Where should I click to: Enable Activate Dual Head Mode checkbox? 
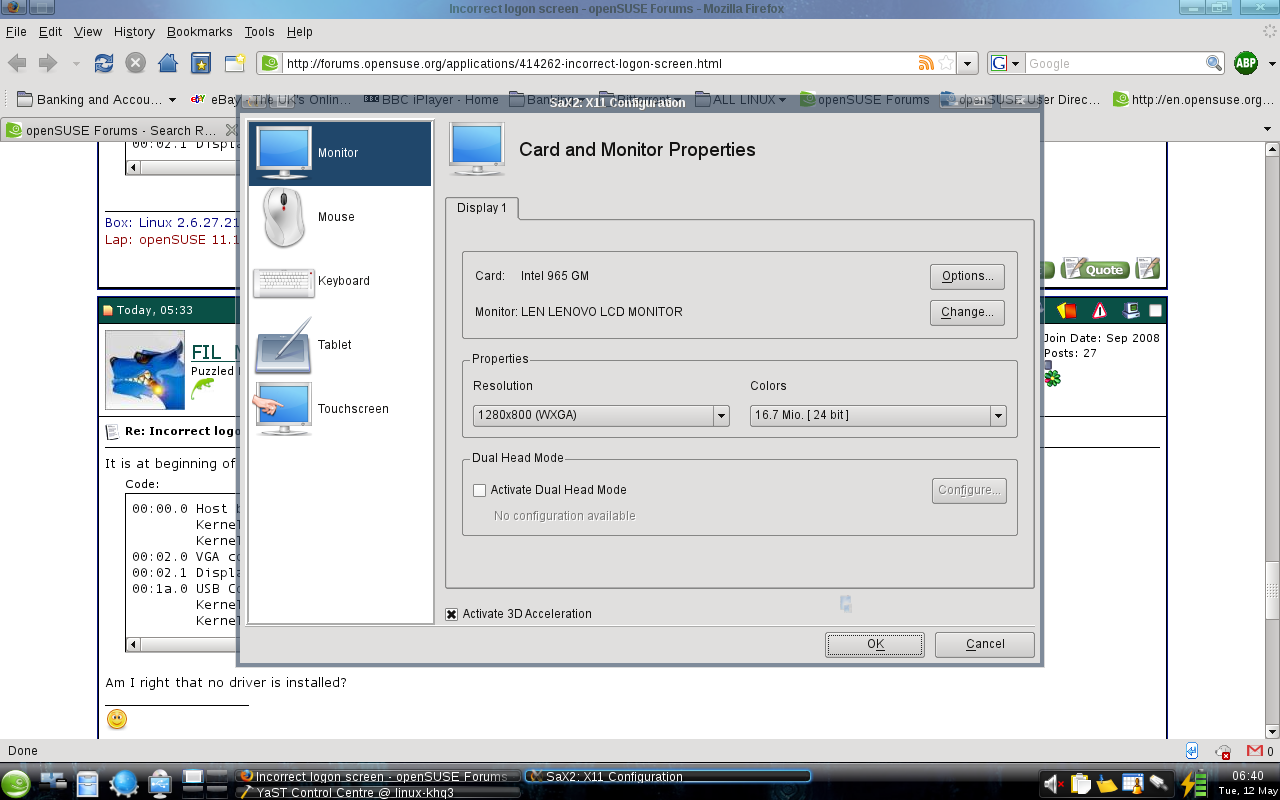[479, 490]
